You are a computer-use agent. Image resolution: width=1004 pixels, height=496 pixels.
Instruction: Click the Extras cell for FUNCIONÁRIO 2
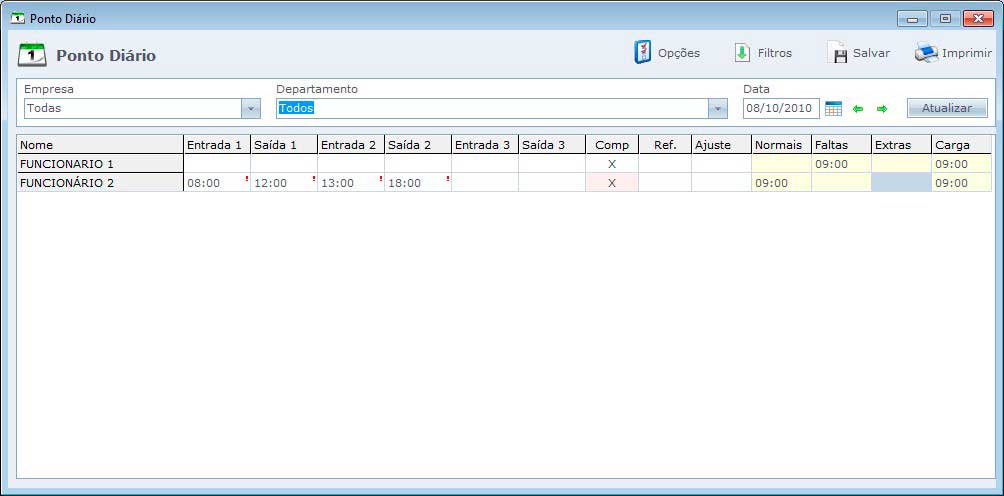point(901,183)
